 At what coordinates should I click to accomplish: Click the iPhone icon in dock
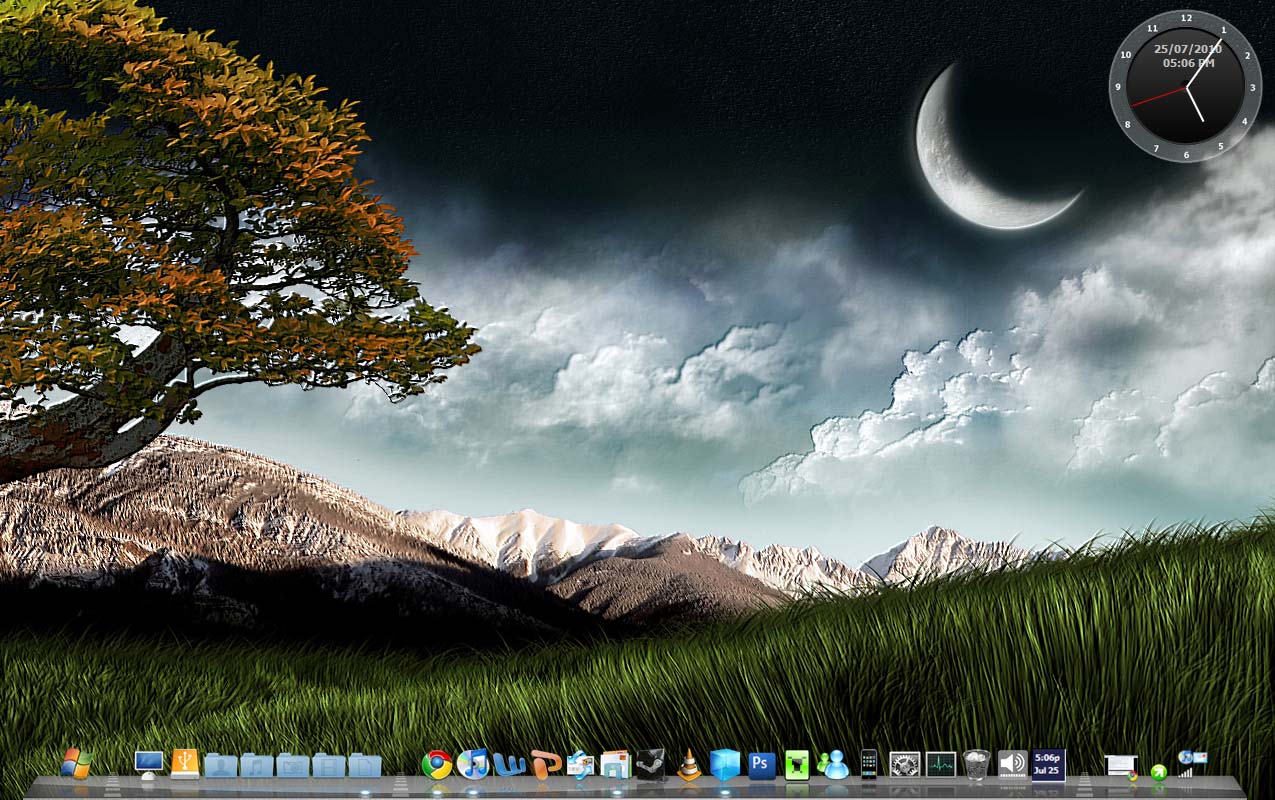coord(868,765)
